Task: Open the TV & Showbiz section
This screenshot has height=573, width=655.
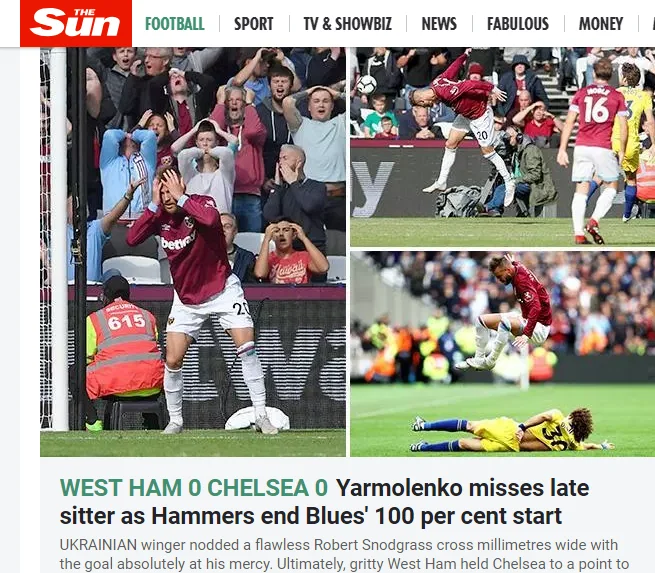Action: (x=348, y=24)
